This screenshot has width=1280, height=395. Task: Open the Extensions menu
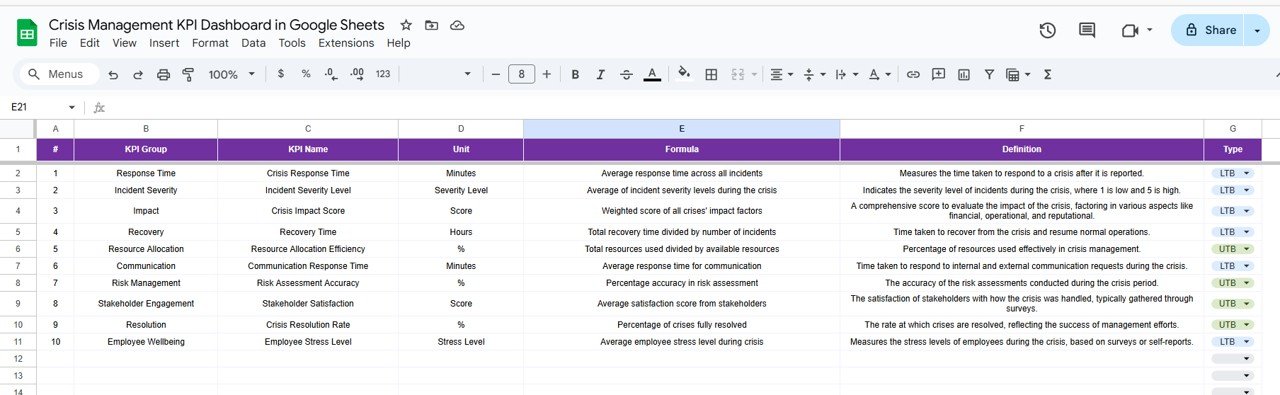coord(346,43)
